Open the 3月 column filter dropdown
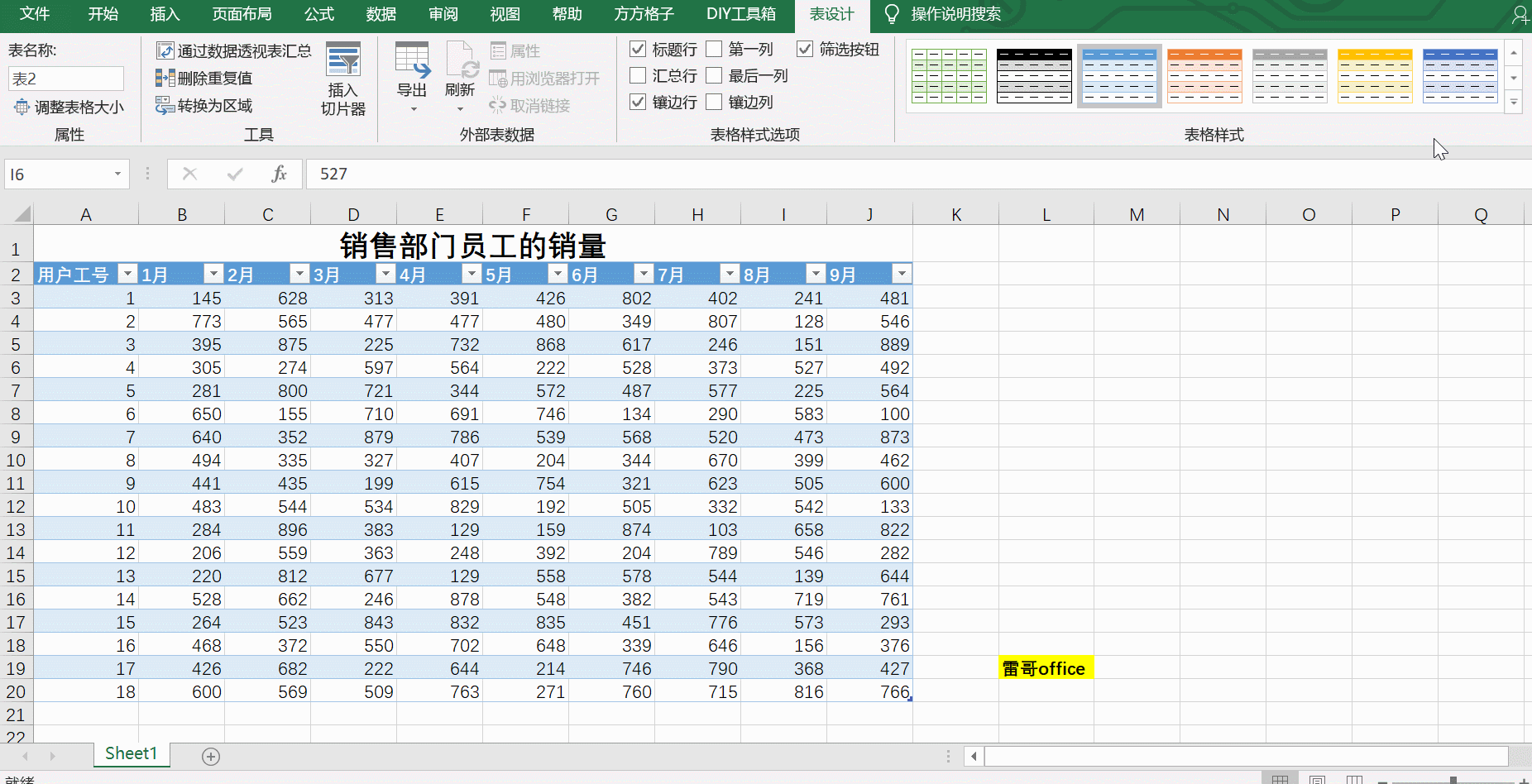This screenshot has width=1532, height=784. pyautogui.click(x=385, y=274)
